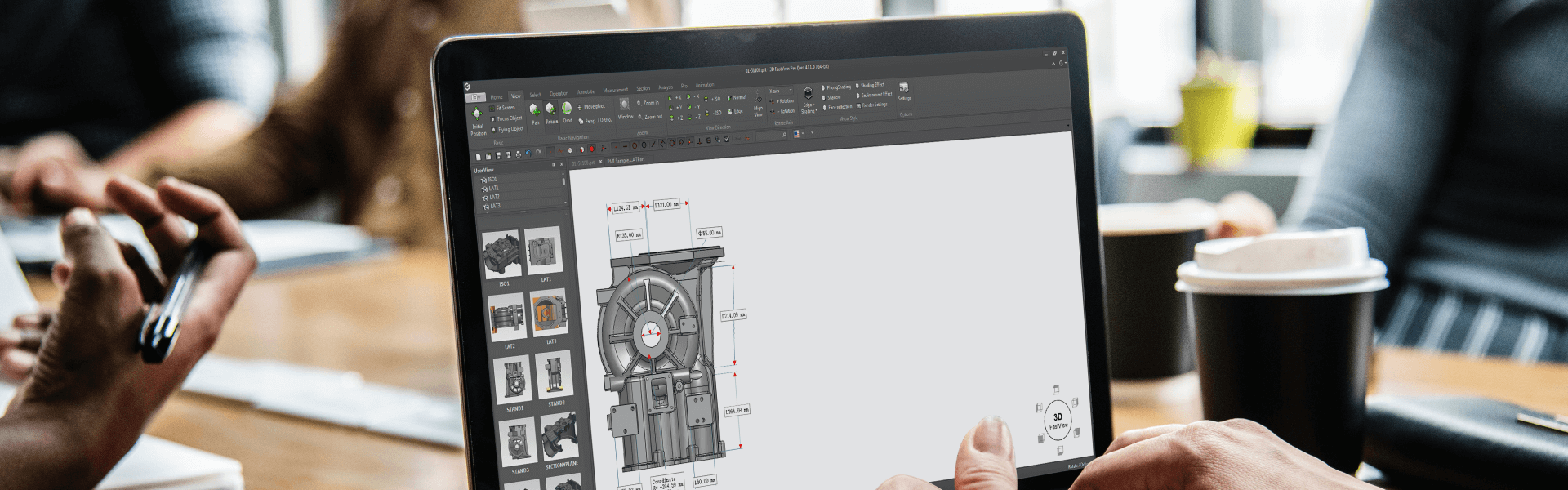The image size is (1568, 490).
Task: Select LAT1 in the UserView list
Action: point(493,189)
